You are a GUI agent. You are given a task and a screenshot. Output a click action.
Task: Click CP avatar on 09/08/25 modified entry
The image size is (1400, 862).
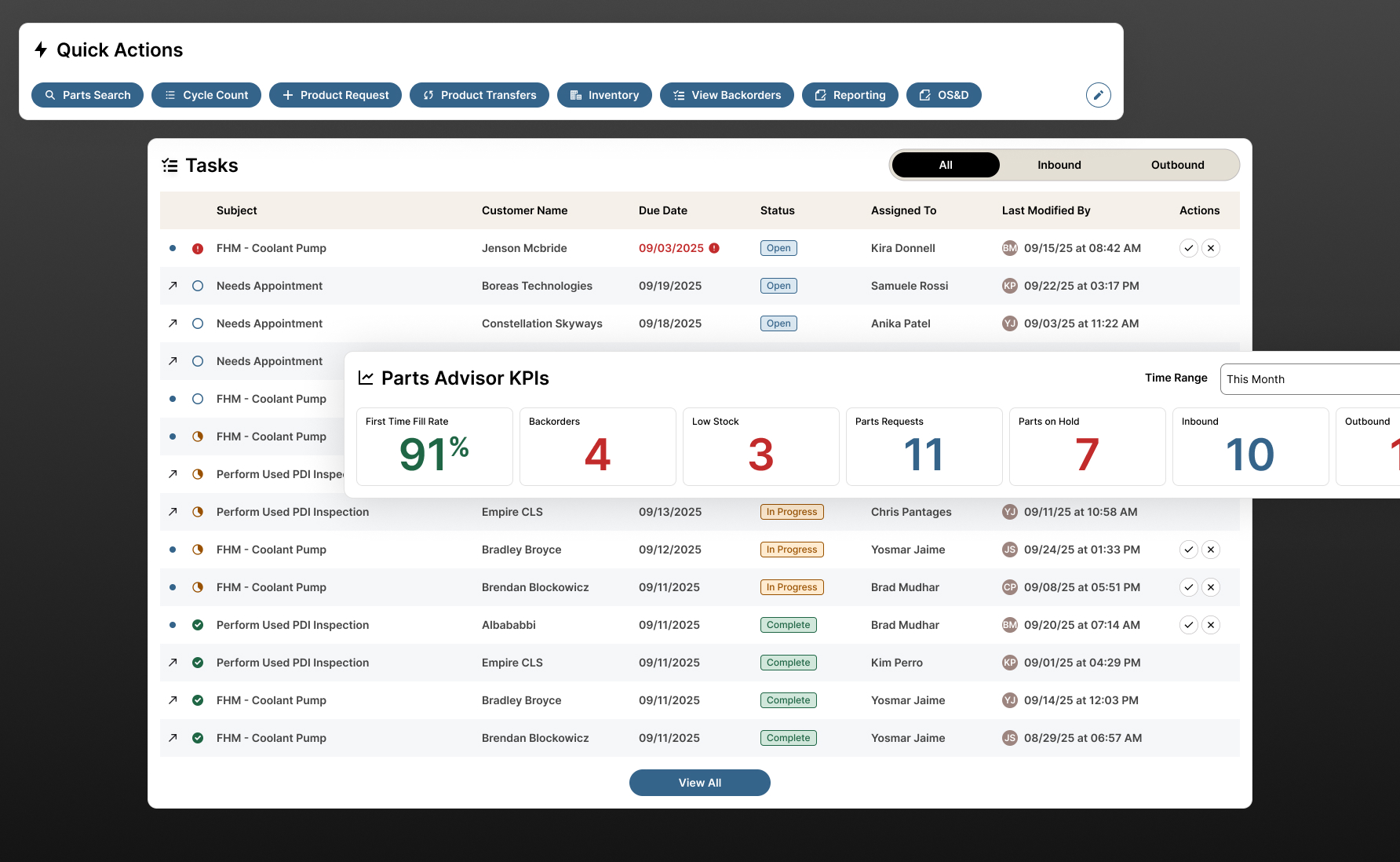click(x=1010, y=587)
